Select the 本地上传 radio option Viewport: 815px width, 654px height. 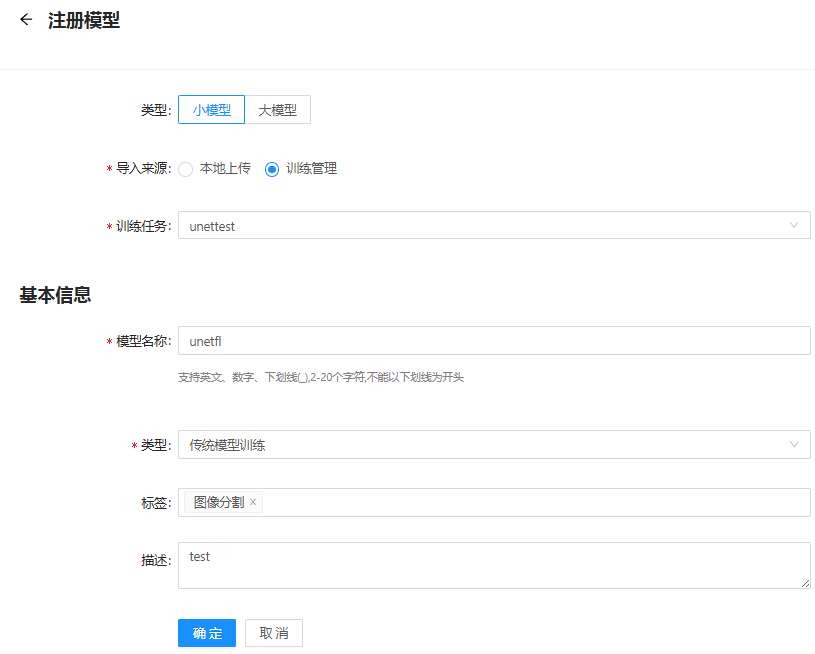[186, 169]
